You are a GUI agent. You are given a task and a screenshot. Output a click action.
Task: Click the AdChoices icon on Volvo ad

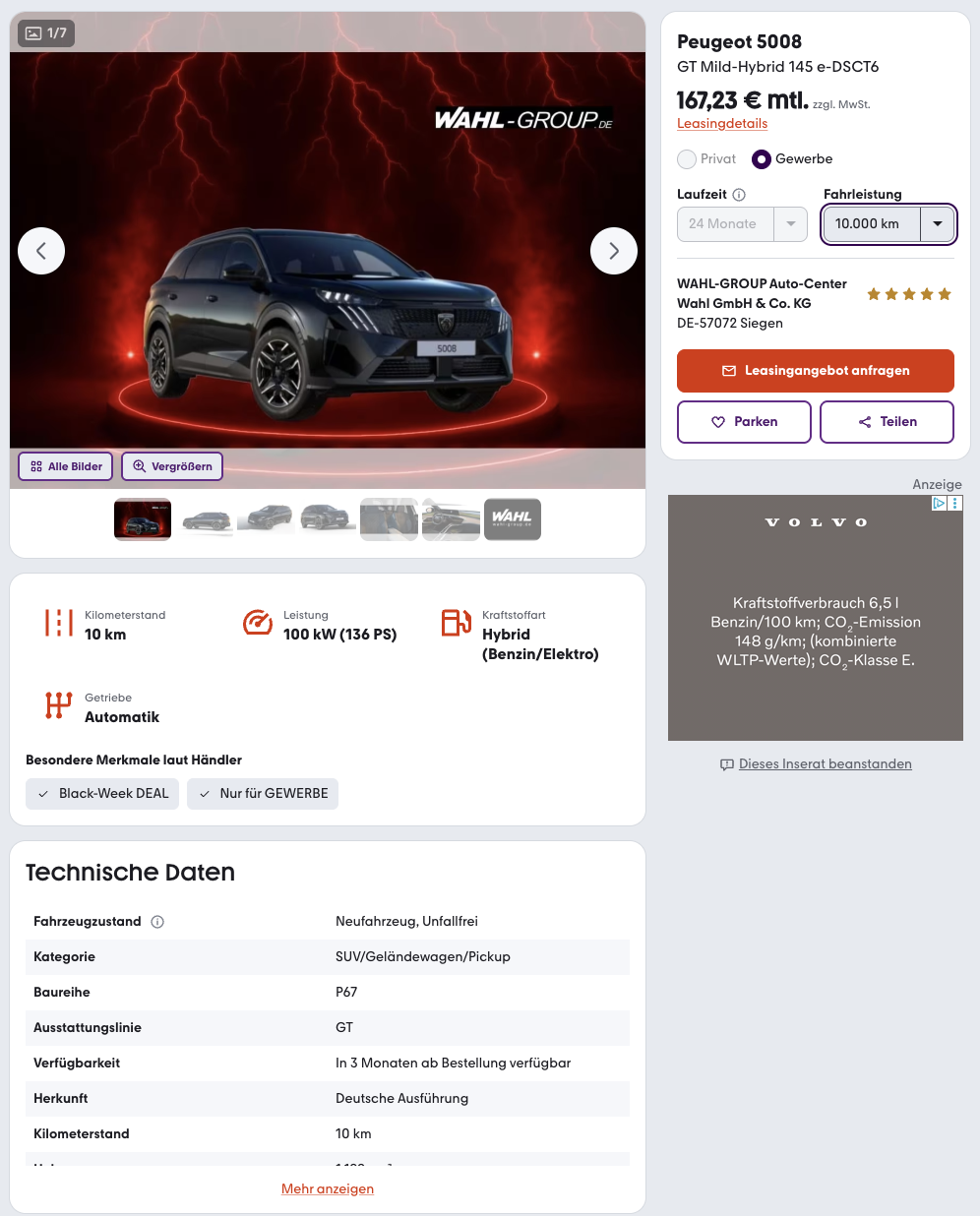point(940,503)
